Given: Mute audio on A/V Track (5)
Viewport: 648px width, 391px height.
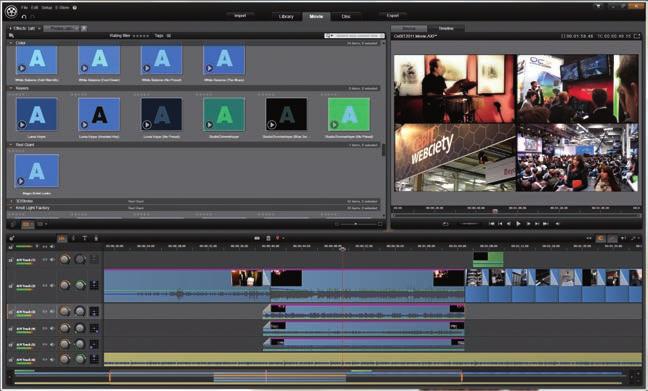Looking at the screenshot, I should [x=52, y=344].
